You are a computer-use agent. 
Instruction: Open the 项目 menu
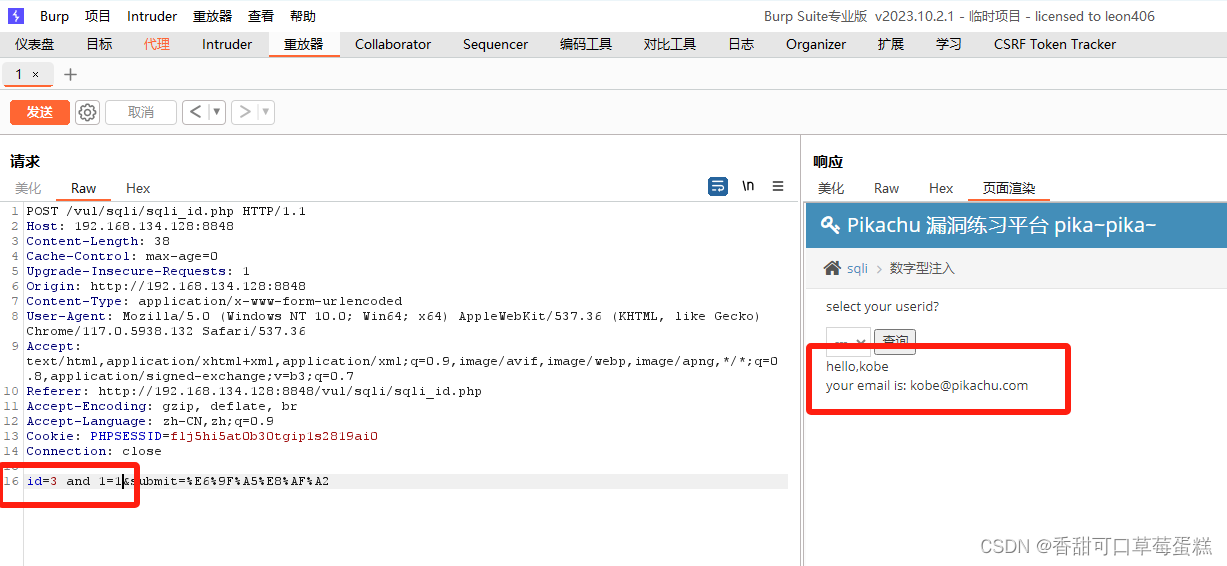pyautogui.click(x=98, y=16)
